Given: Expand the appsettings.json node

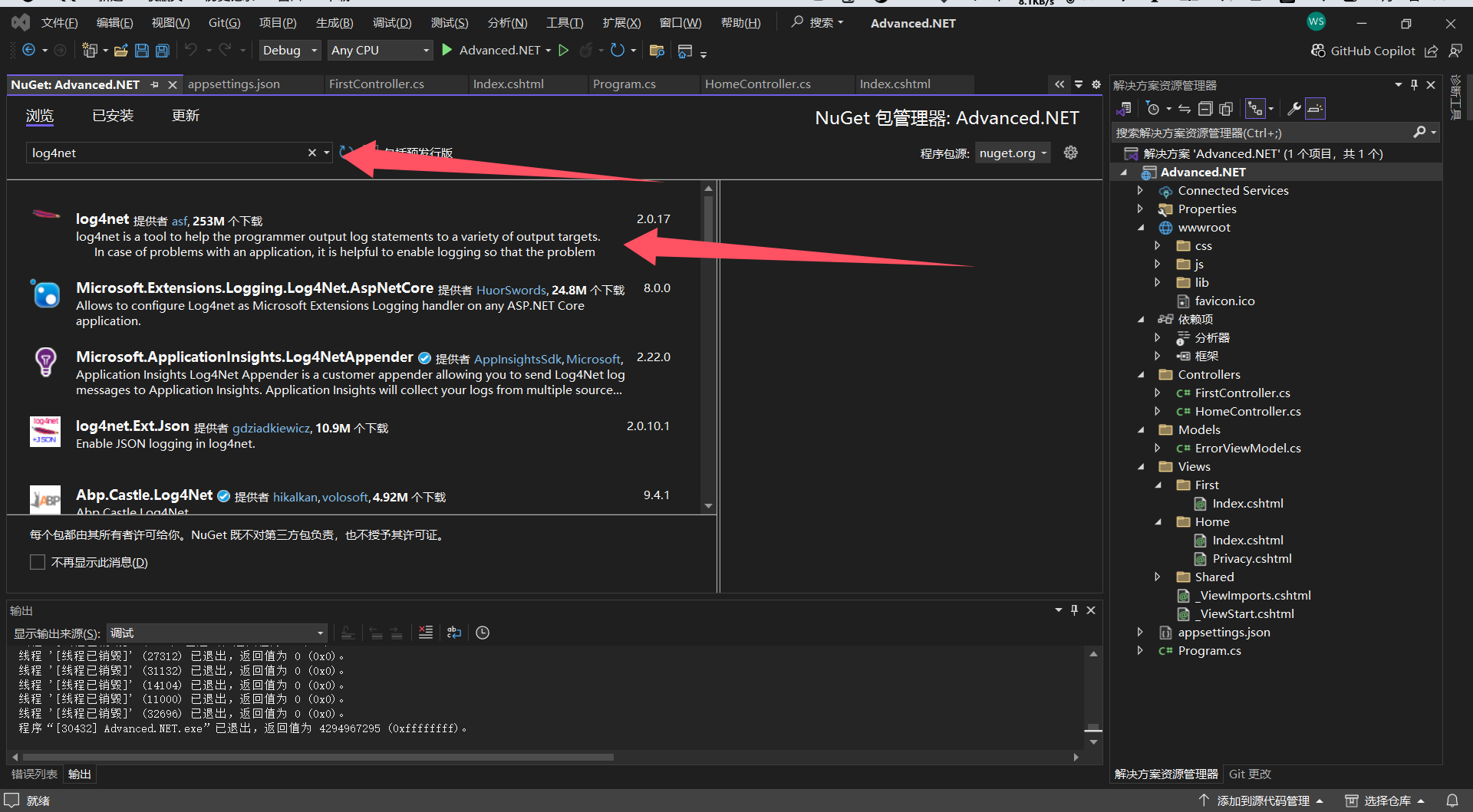Looking at the screenshot, I should coord(1140,632).
